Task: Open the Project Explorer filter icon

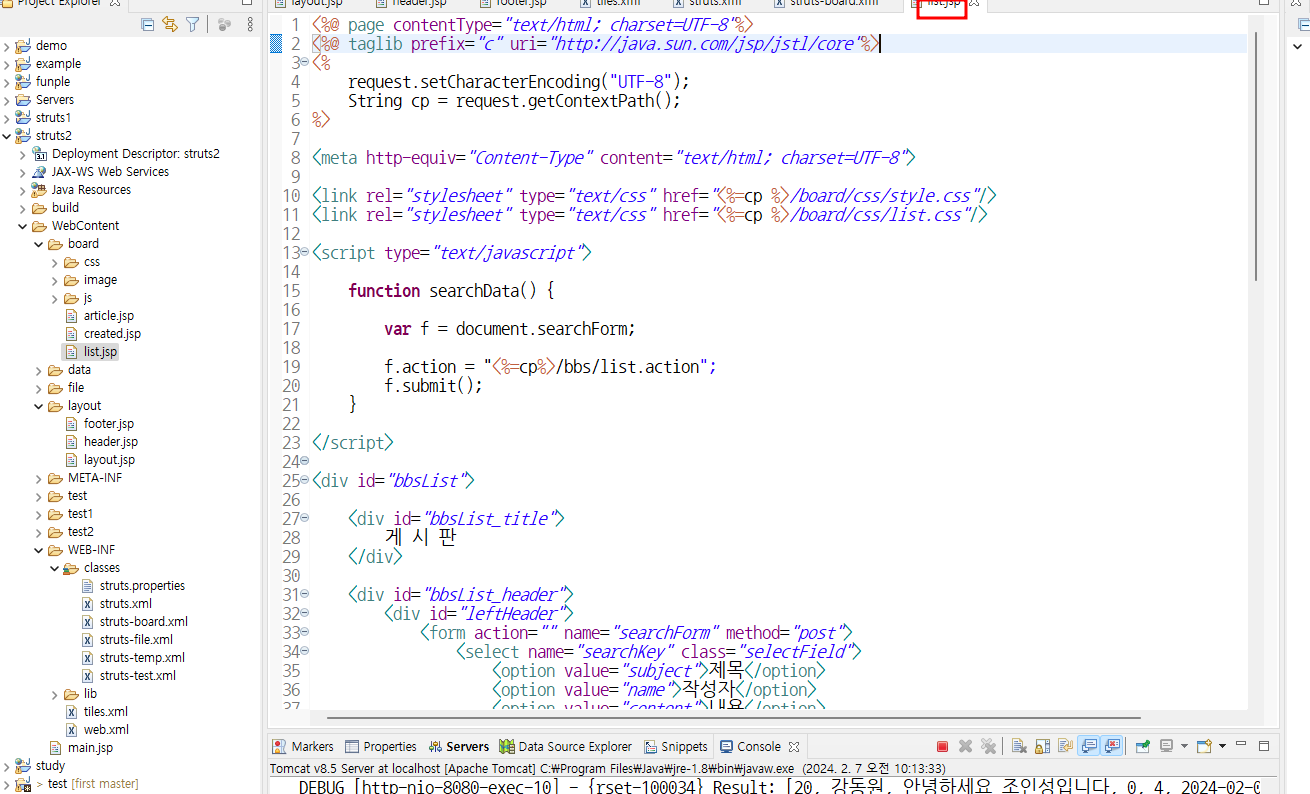Action: click(x=192, y=24)
